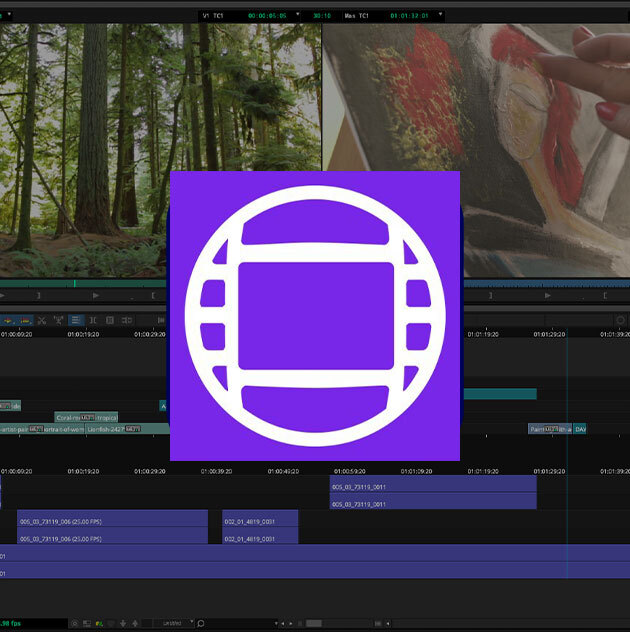This screenshot has width=630, height=632.
Task: Click the Avid Media Composer logo overlay
Action: tap(315, 316)
